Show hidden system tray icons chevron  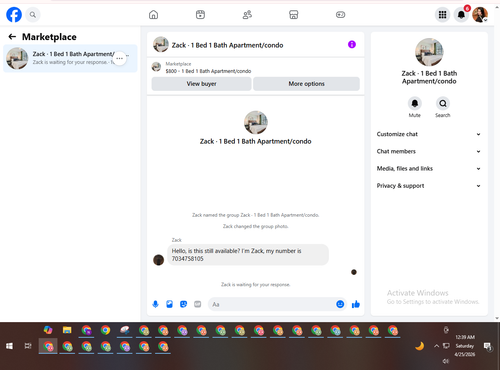[436, 346]
